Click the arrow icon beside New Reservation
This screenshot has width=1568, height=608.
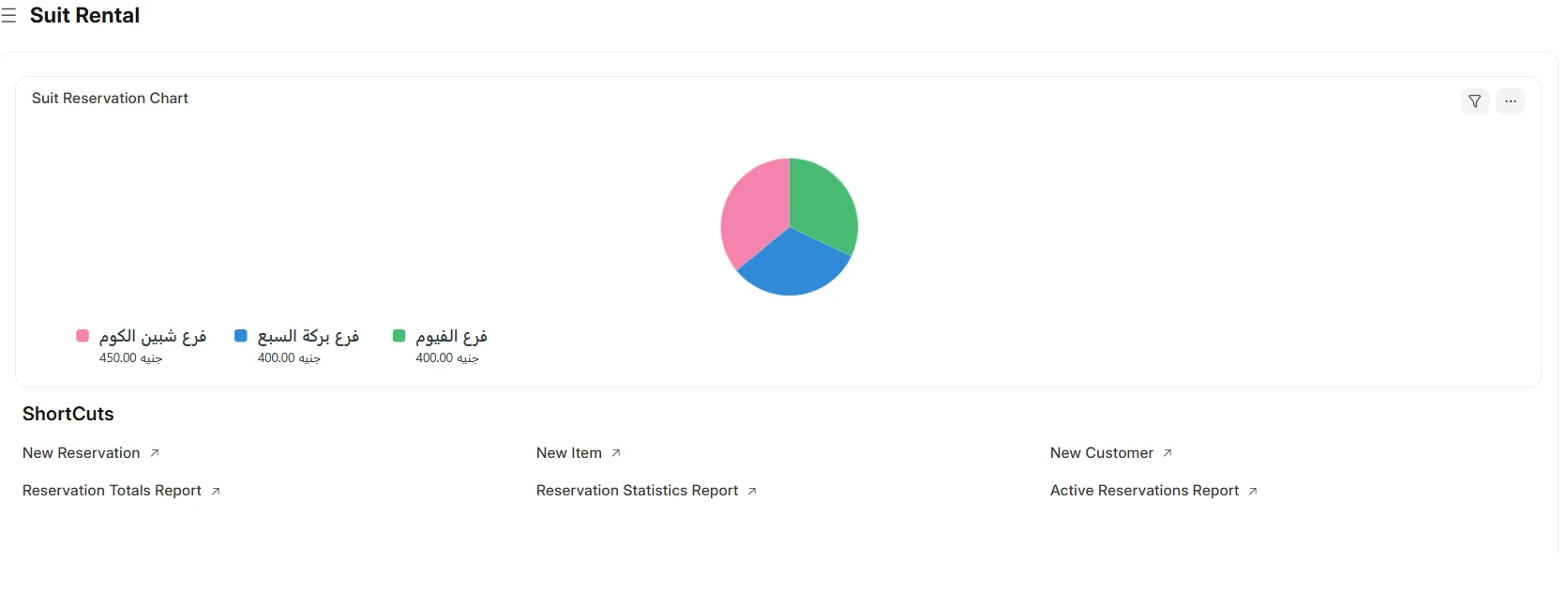point(155,453)
